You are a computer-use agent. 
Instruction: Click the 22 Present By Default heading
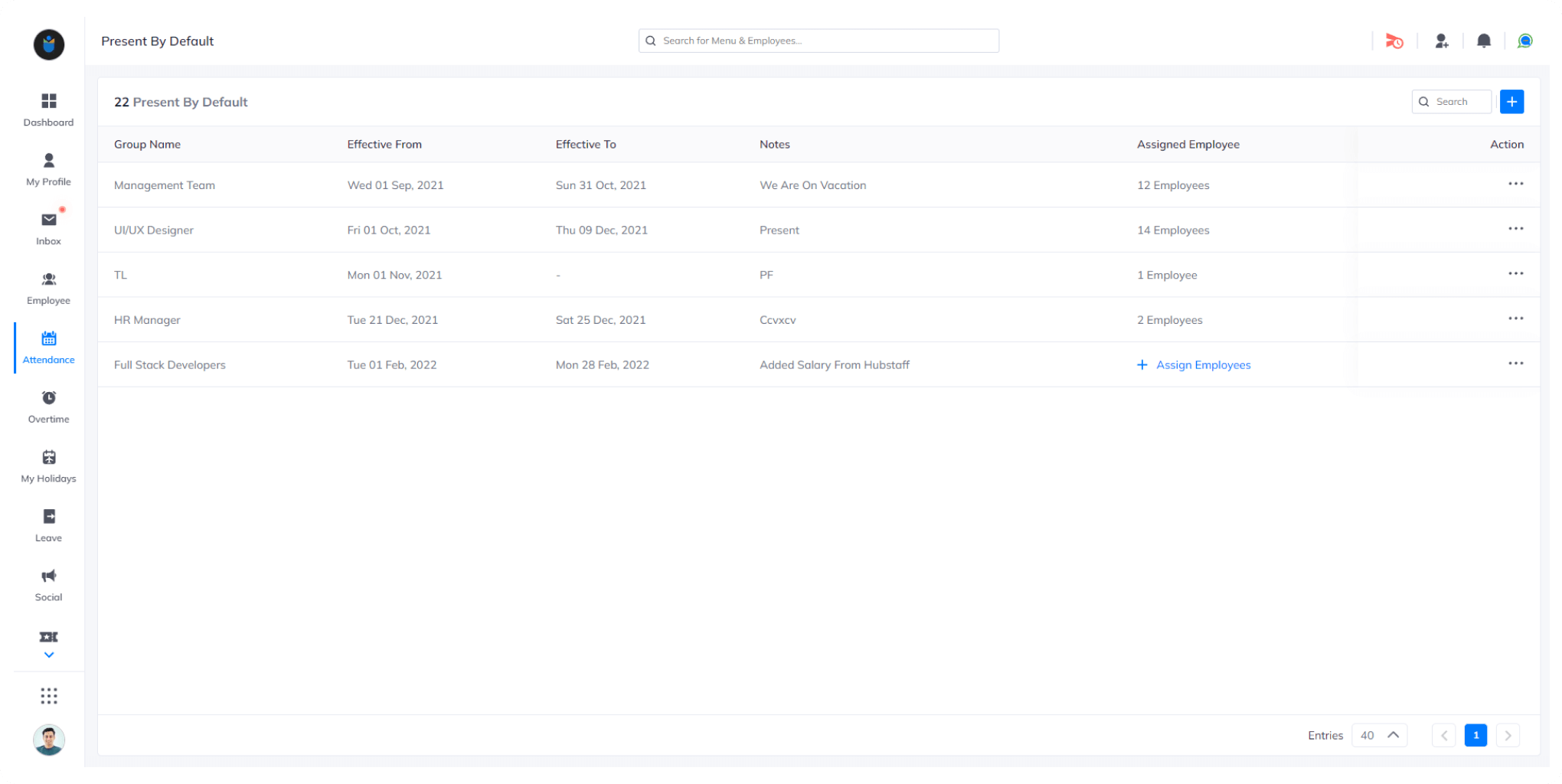181,102
